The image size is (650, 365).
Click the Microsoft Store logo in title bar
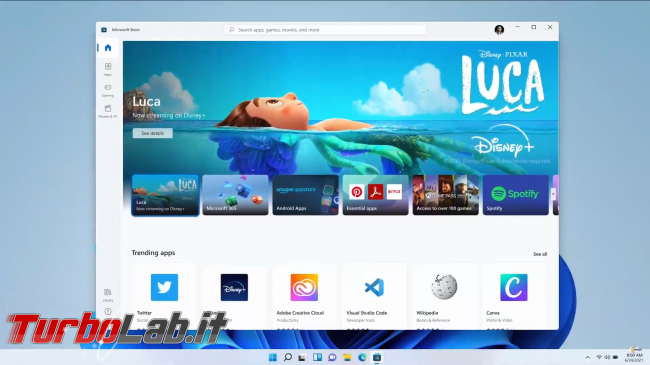[104, 30]
